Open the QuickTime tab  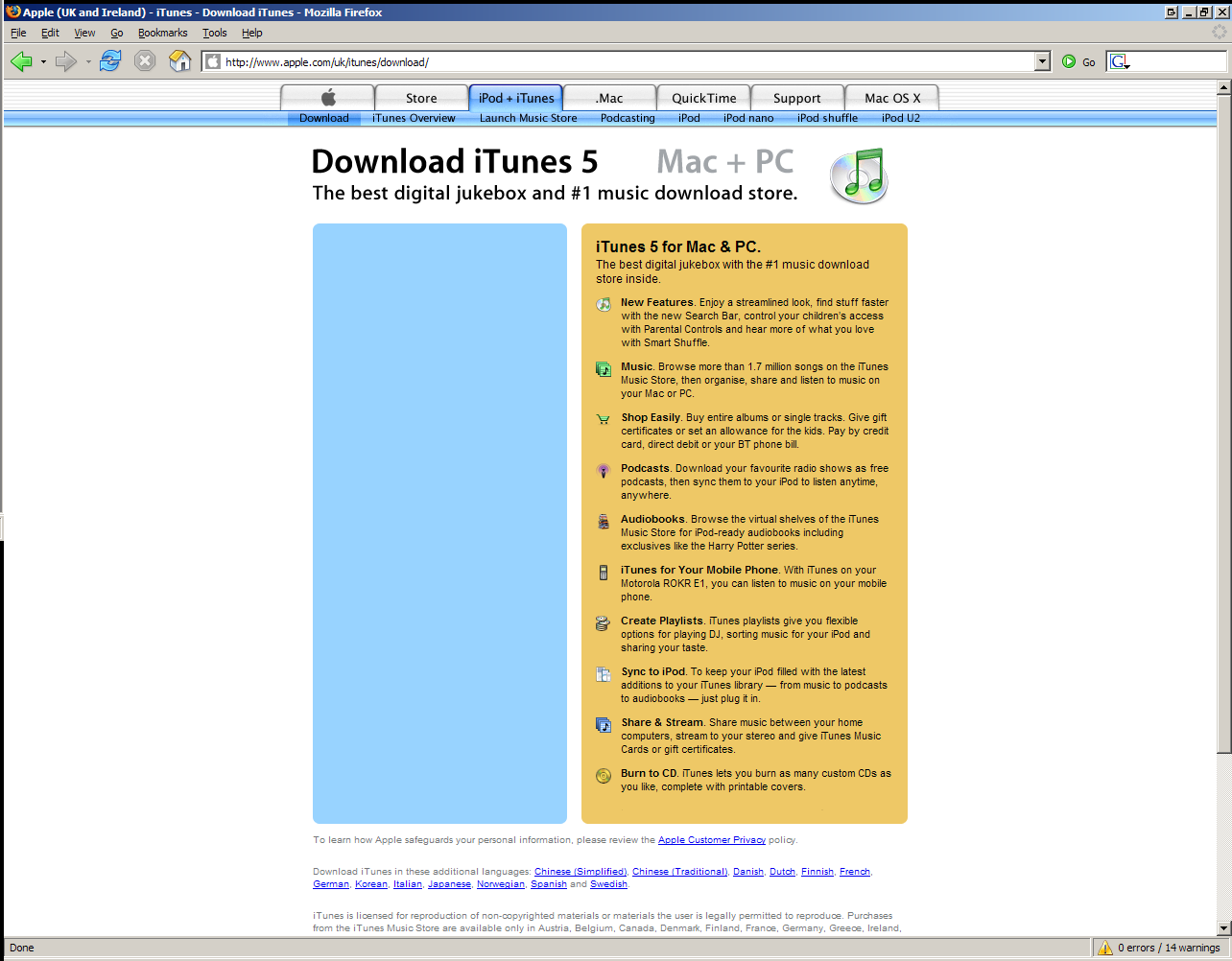(704, 98)
